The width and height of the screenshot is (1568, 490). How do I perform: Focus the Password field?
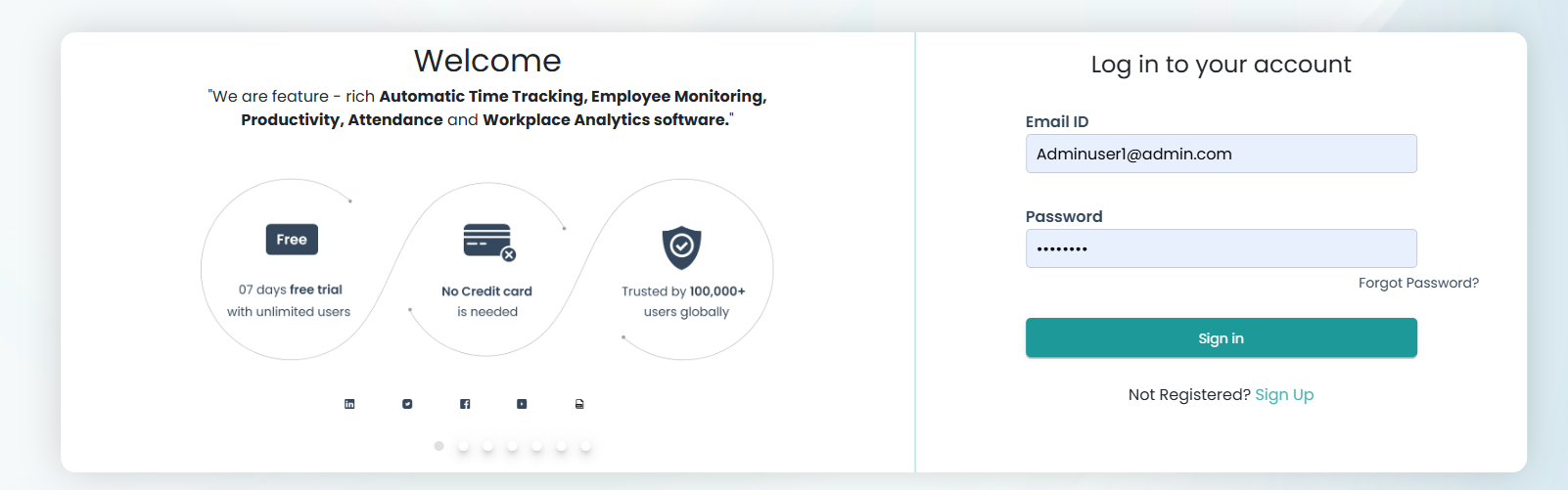[1221, 248]
